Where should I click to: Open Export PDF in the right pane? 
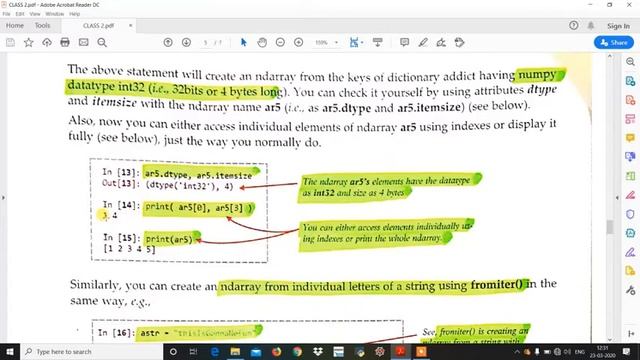(630, 81)
